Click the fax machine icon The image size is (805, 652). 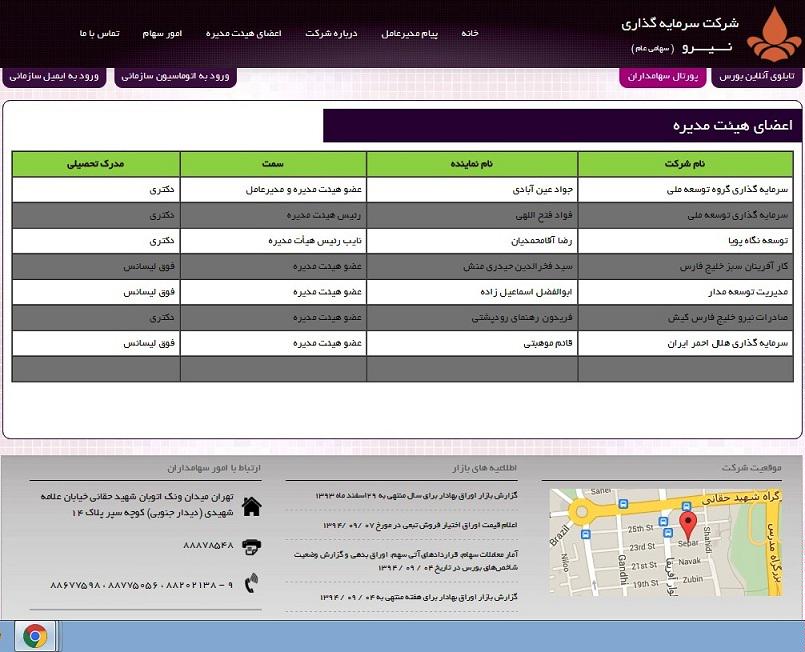click(x=252, y=546)
